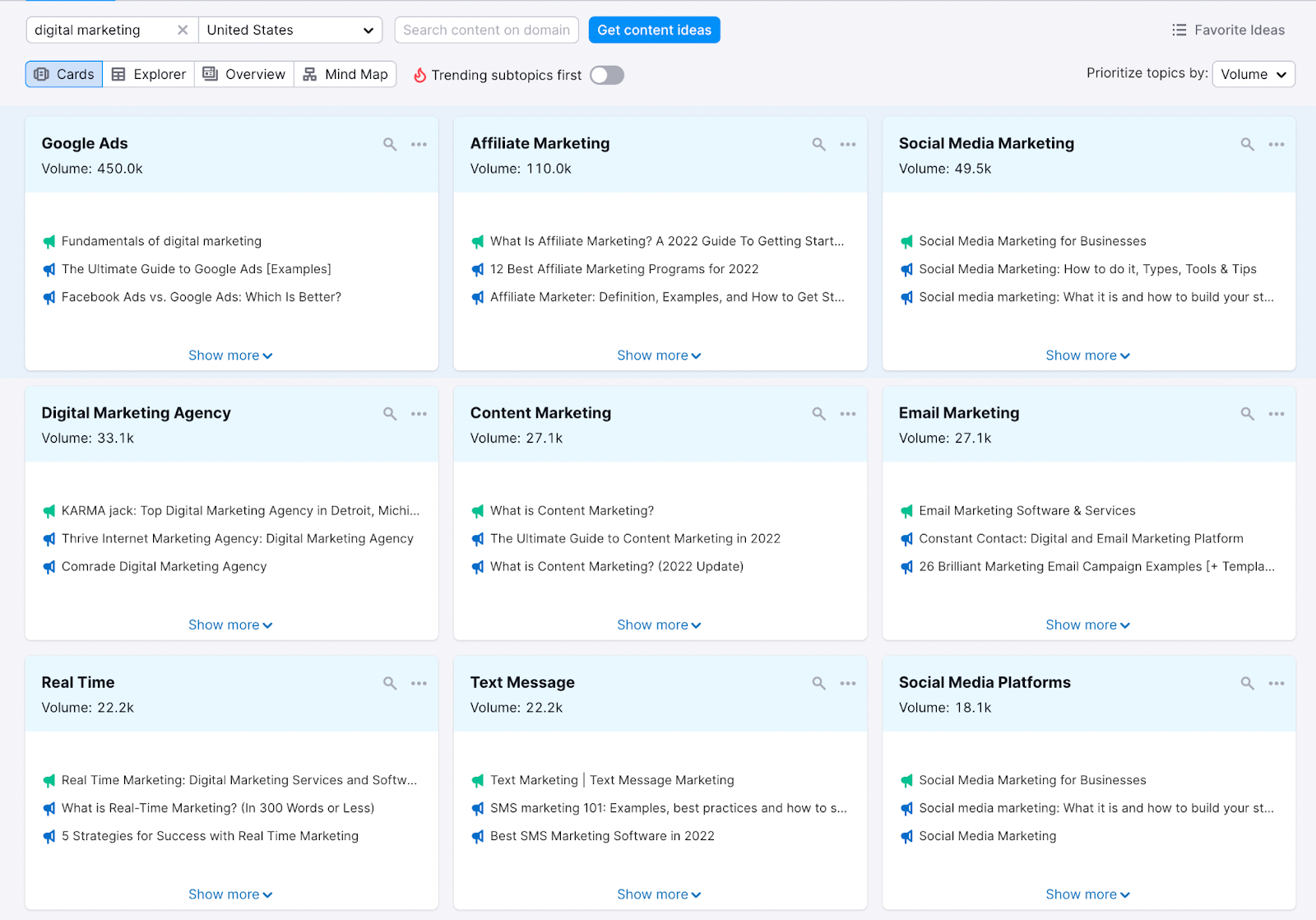Expand Show more on Google Ads card
This screenshot has width=1316, height=920.
230,355
